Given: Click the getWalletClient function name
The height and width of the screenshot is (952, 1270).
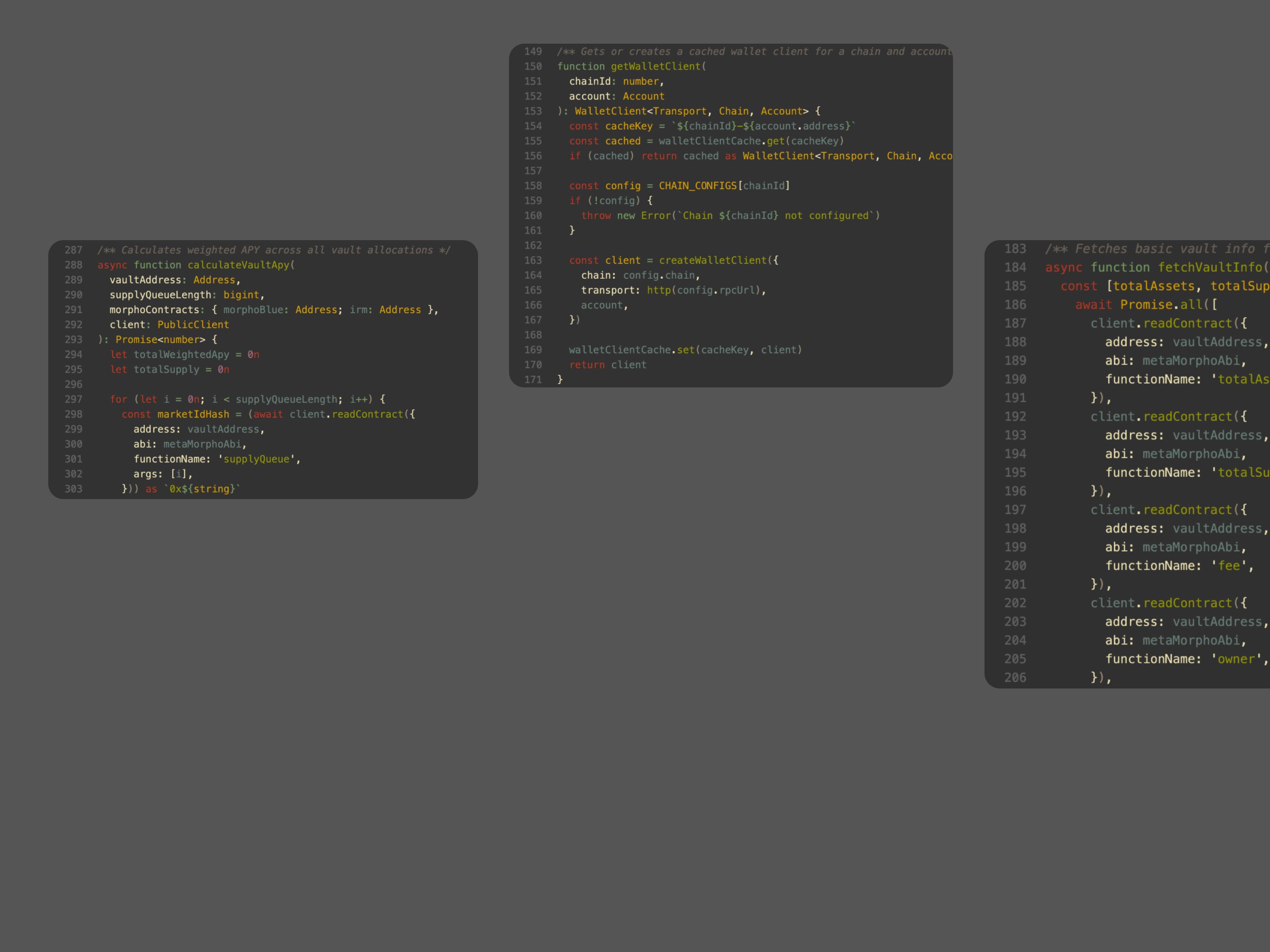Looking at the screenshot, I should pos(656,67).
